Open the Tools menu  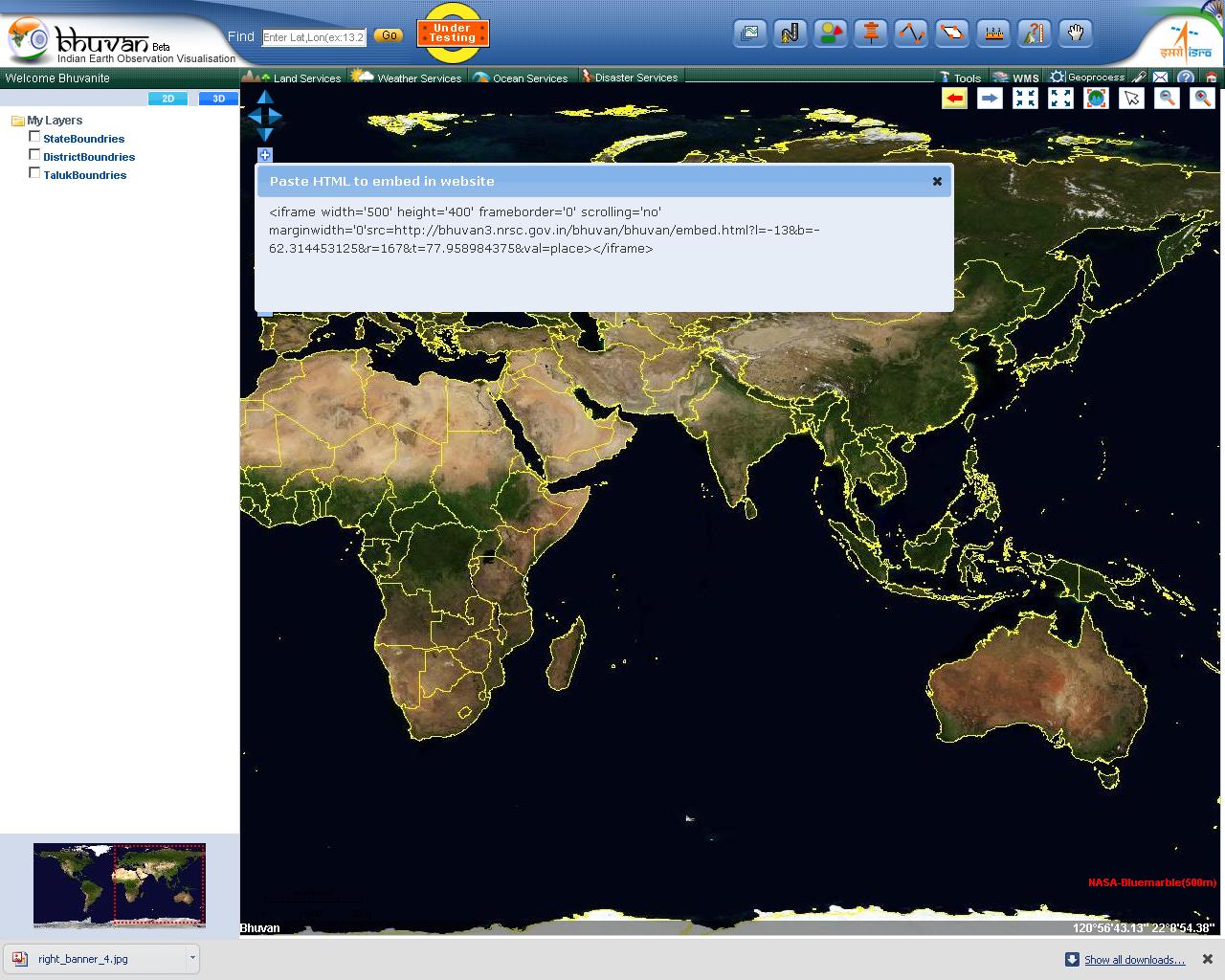coord(960,78)
